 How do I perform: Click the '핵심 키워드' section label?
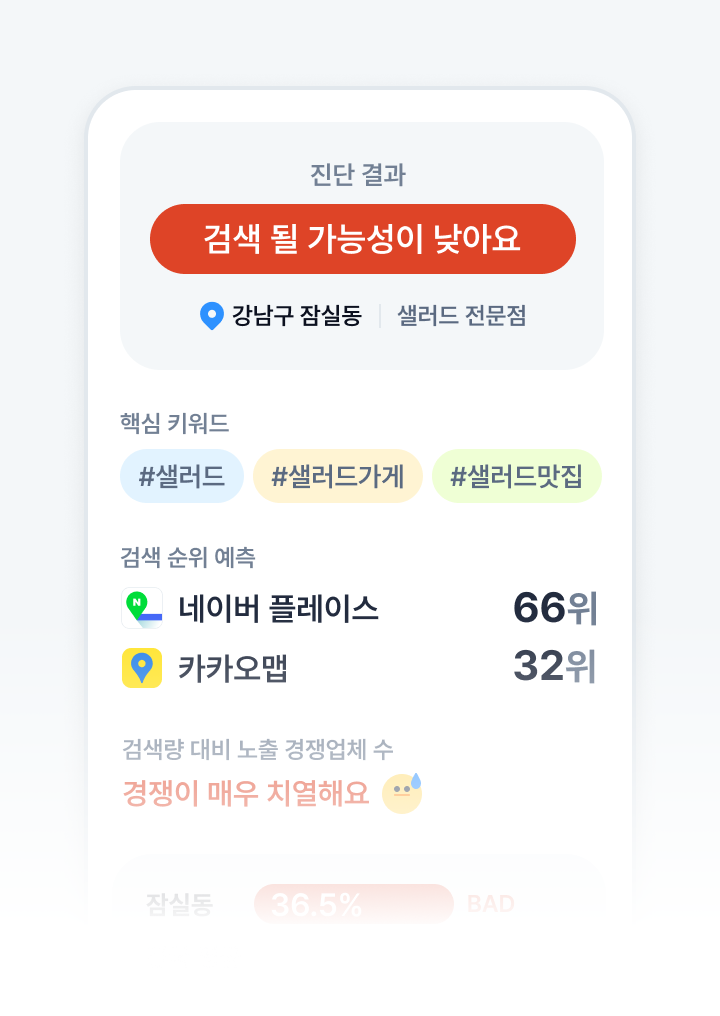pyautogui.click(x=174, y=424)
